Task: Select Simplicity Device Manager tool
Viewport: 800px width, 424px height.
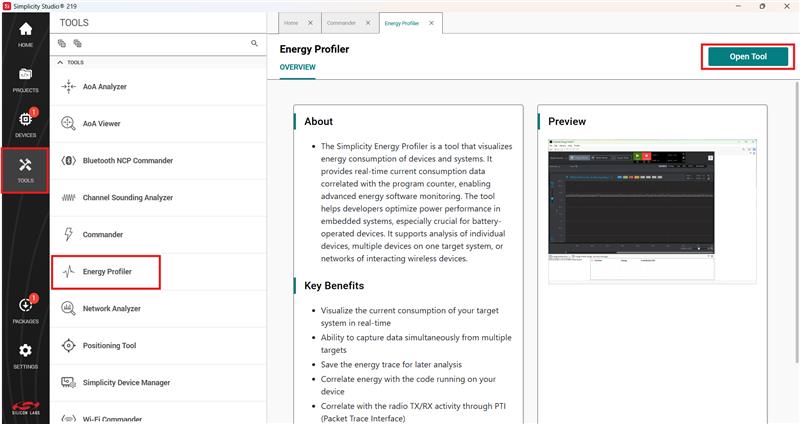Action: tap(126, 383)
